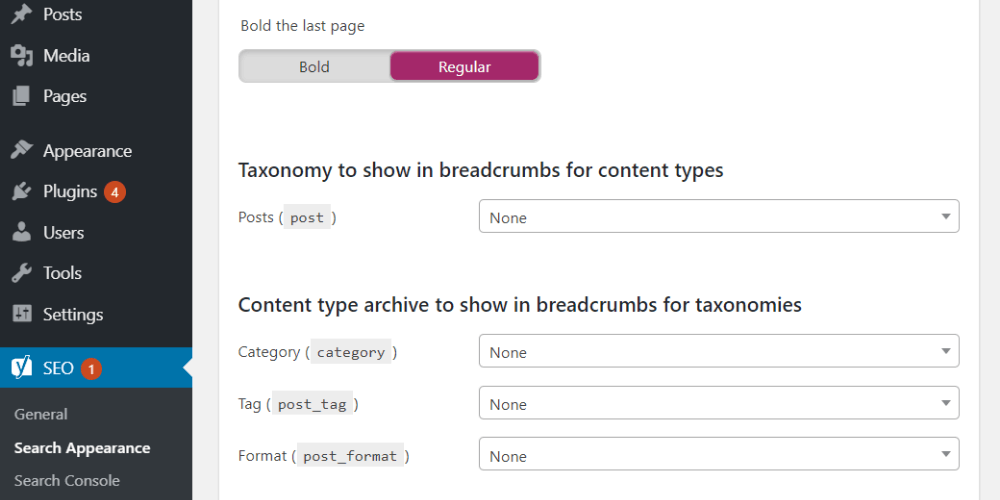Click the Pages icon in sidebar
This screenshot has width=1000, height=500.
pyautogui.click(x=22, y=97)
